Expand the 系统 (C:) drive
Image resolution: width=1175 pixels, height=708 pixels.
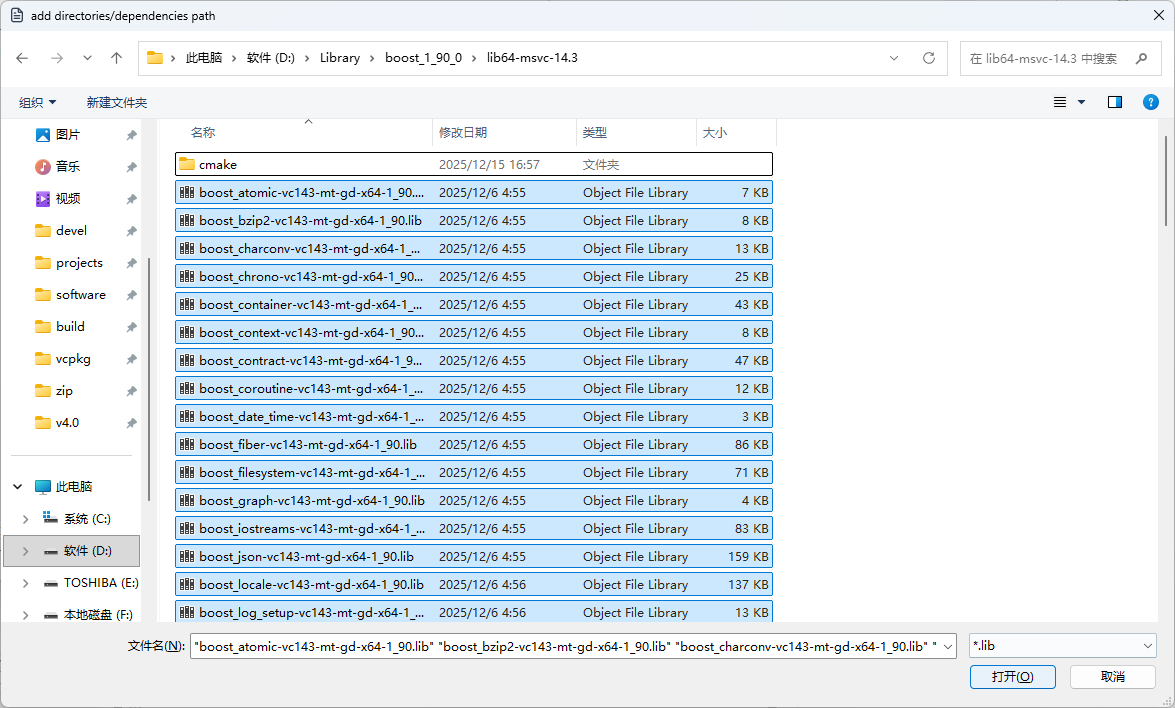coord(25,518)
